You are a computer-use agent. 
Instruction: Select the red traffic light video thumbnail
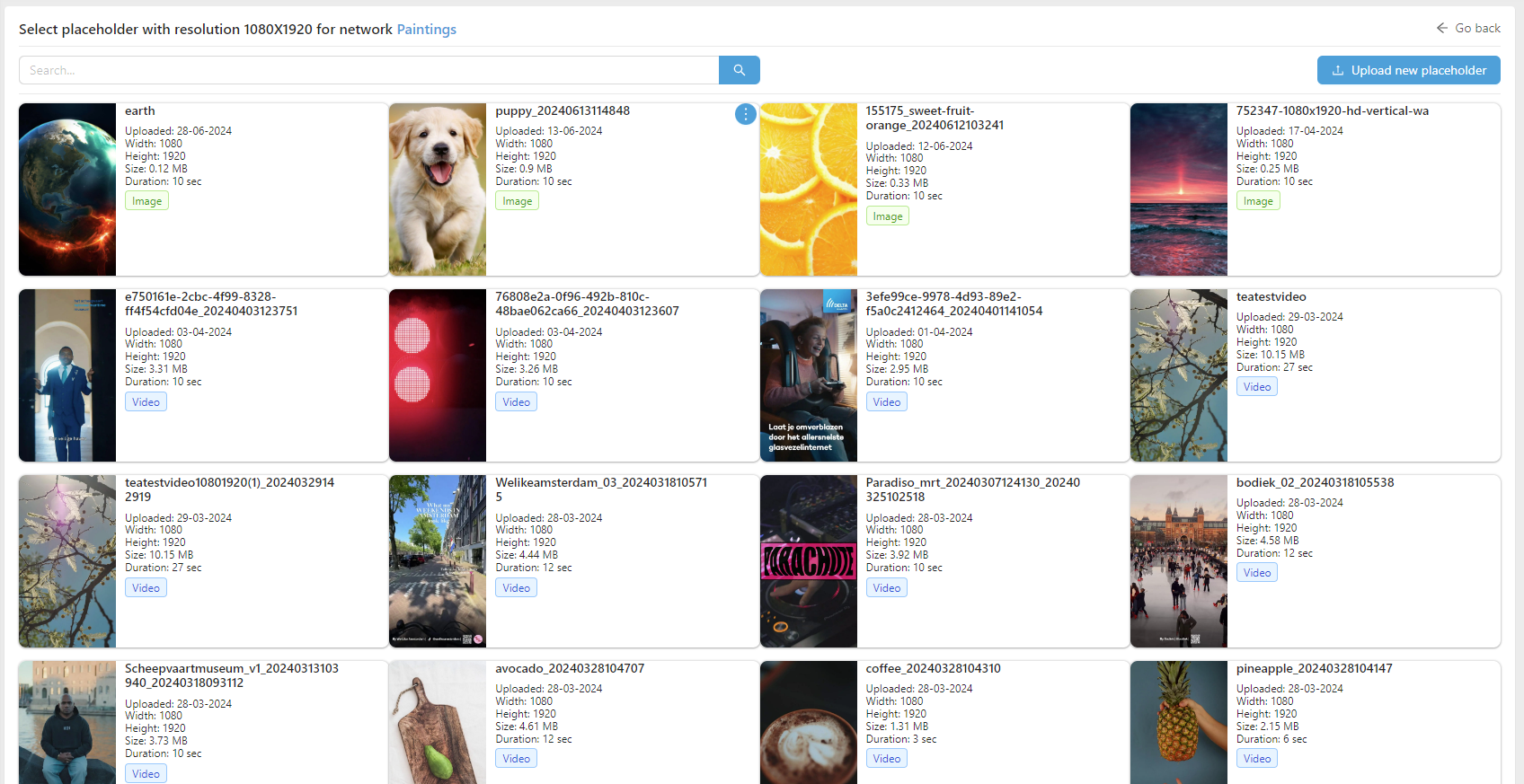438,375
